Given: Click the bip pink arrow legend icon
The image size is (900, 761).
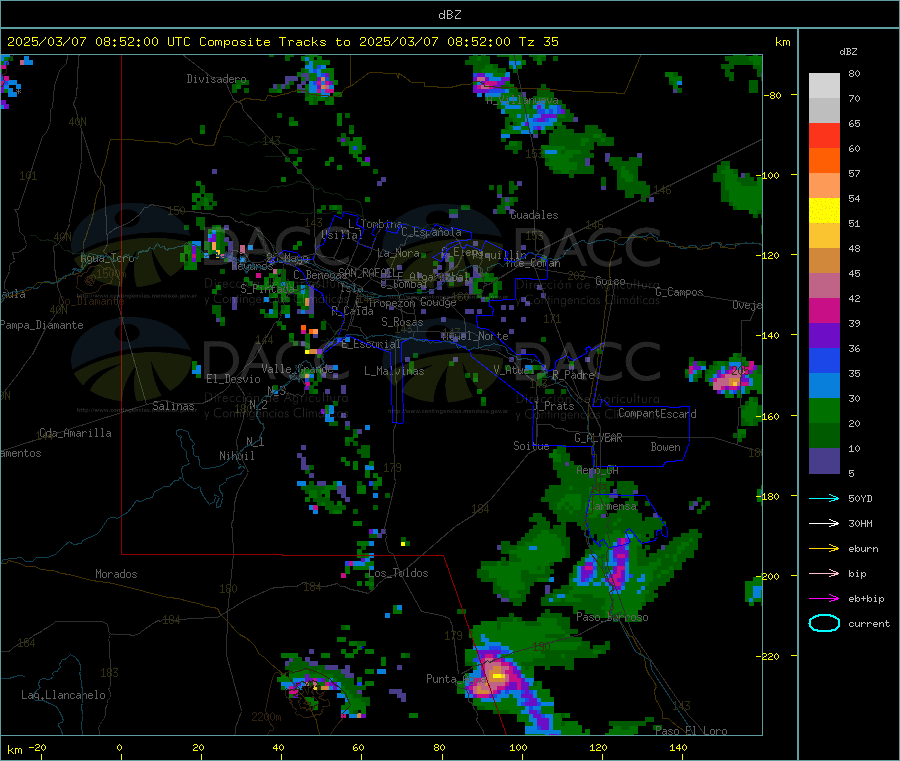Looking at the screenshot, I should (824, 573).
